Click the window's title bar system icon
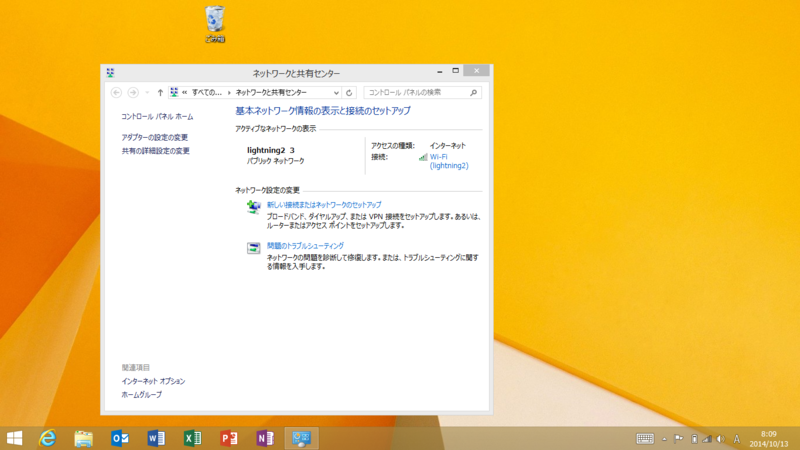The width and height of the screenshot is (800, 450). point(110,72)
